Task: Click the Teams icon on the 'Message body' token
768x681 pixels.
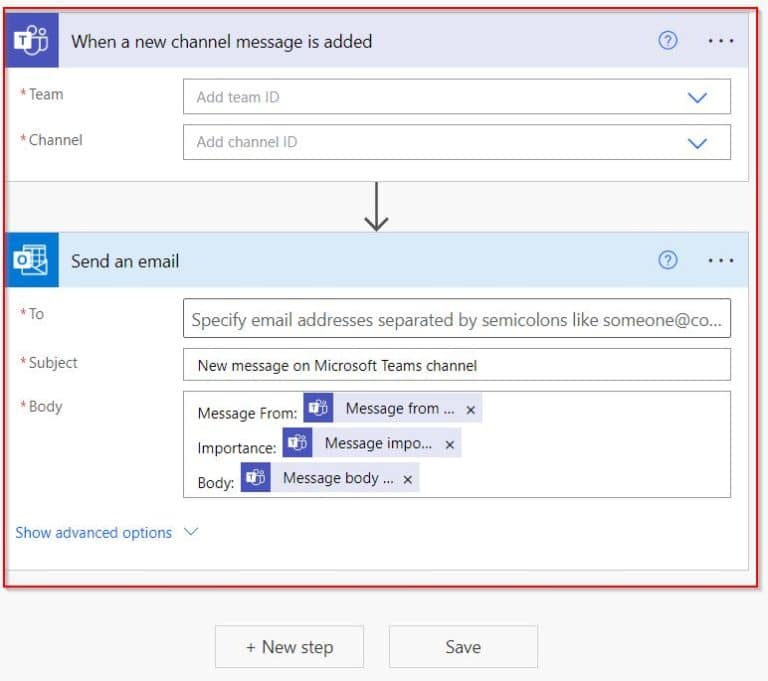Action: (256, 477)
